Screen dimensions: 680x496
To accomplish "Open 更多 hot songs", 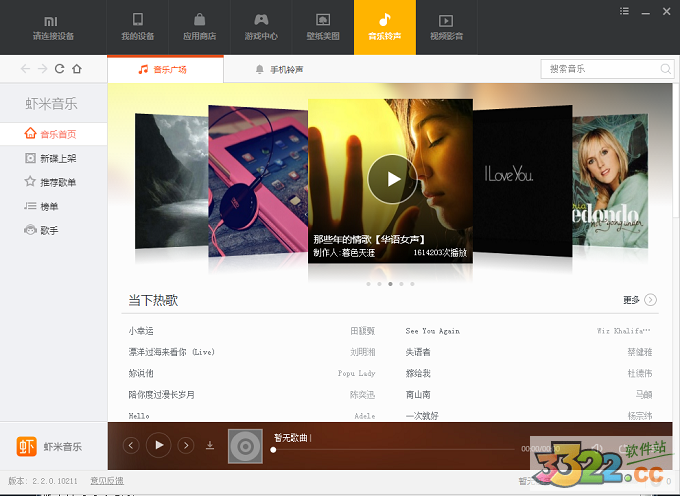I will (x=631, y=300).
